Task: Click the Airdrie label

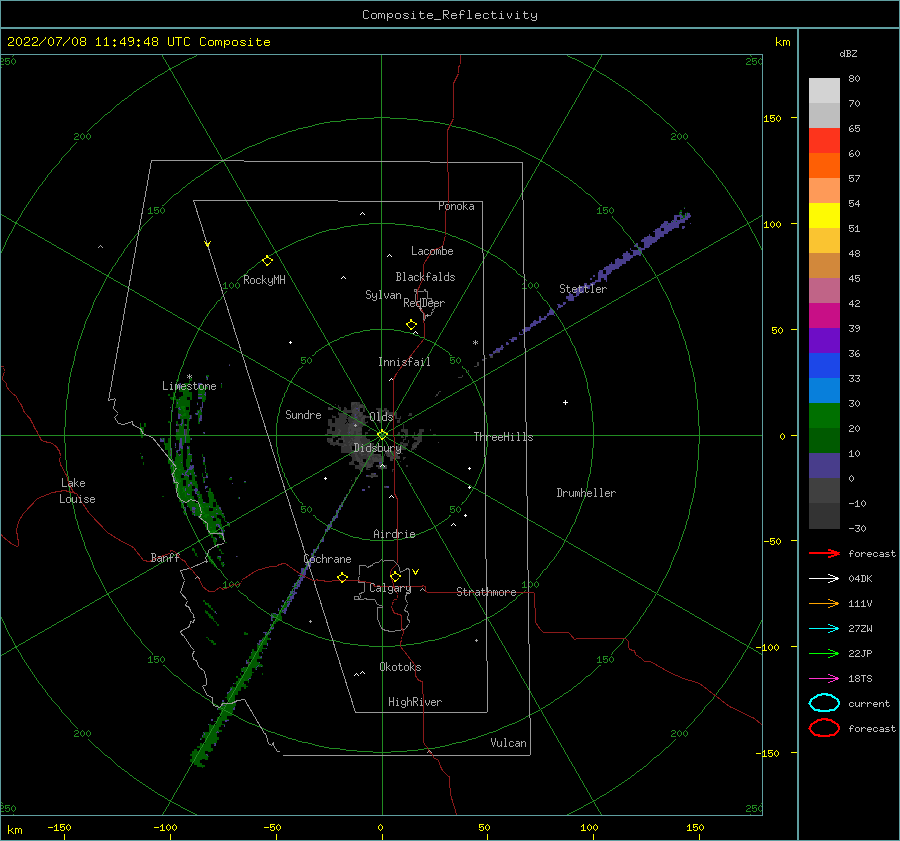Action: pyautogui.click(x=394, y=534)
